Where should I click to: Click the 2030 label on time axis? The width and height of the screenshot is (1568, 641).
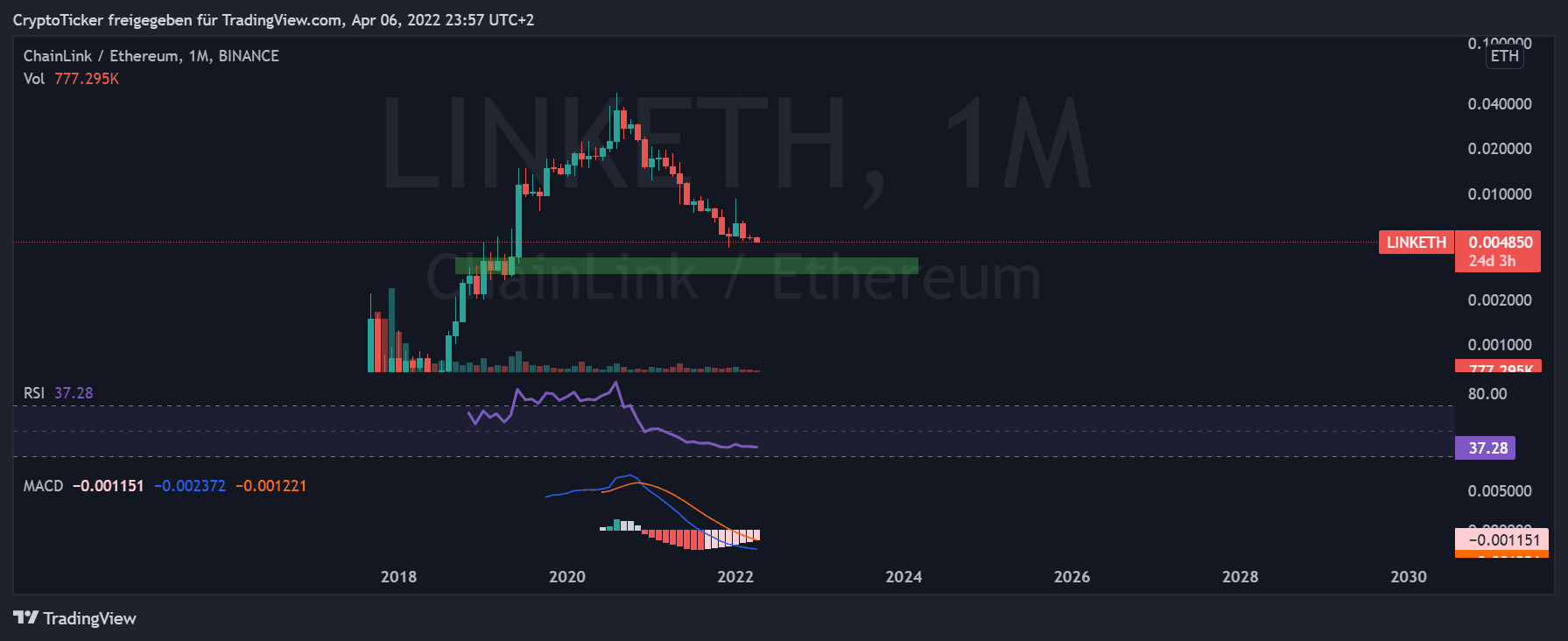tap(1408, 577)
